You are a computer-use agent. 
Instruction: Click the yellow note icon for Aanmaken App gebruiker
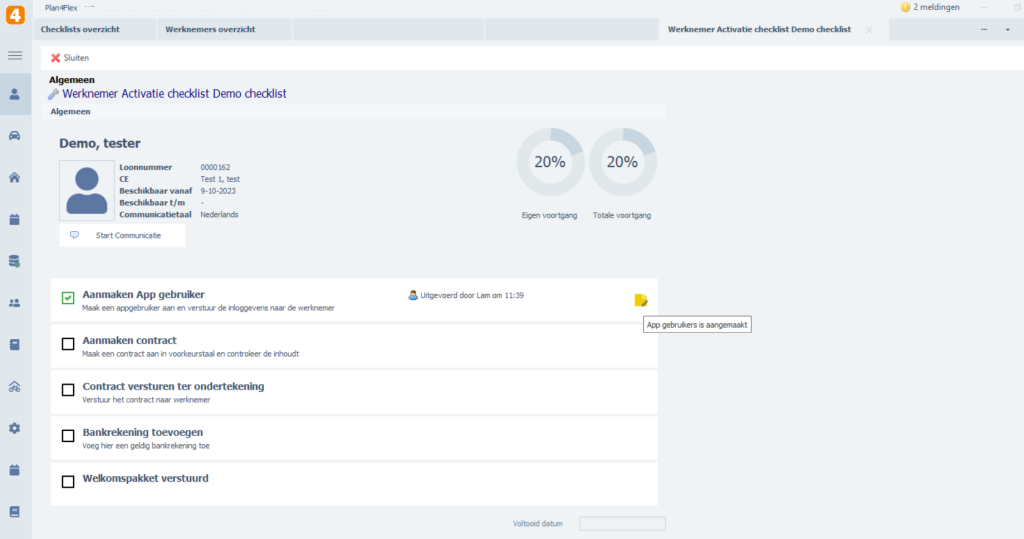tap(641, 299)
